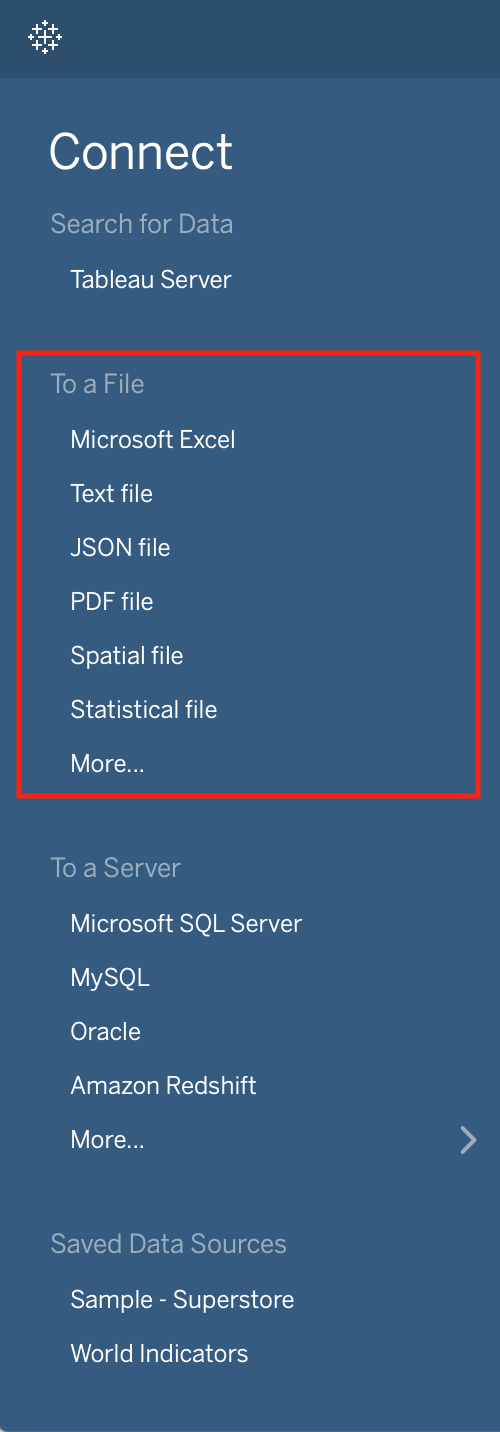Pick Statistical file connection option
Image resolution: width=500 pixels, height=1432 pixels.
pyautogui.click(x=144, y=710)
